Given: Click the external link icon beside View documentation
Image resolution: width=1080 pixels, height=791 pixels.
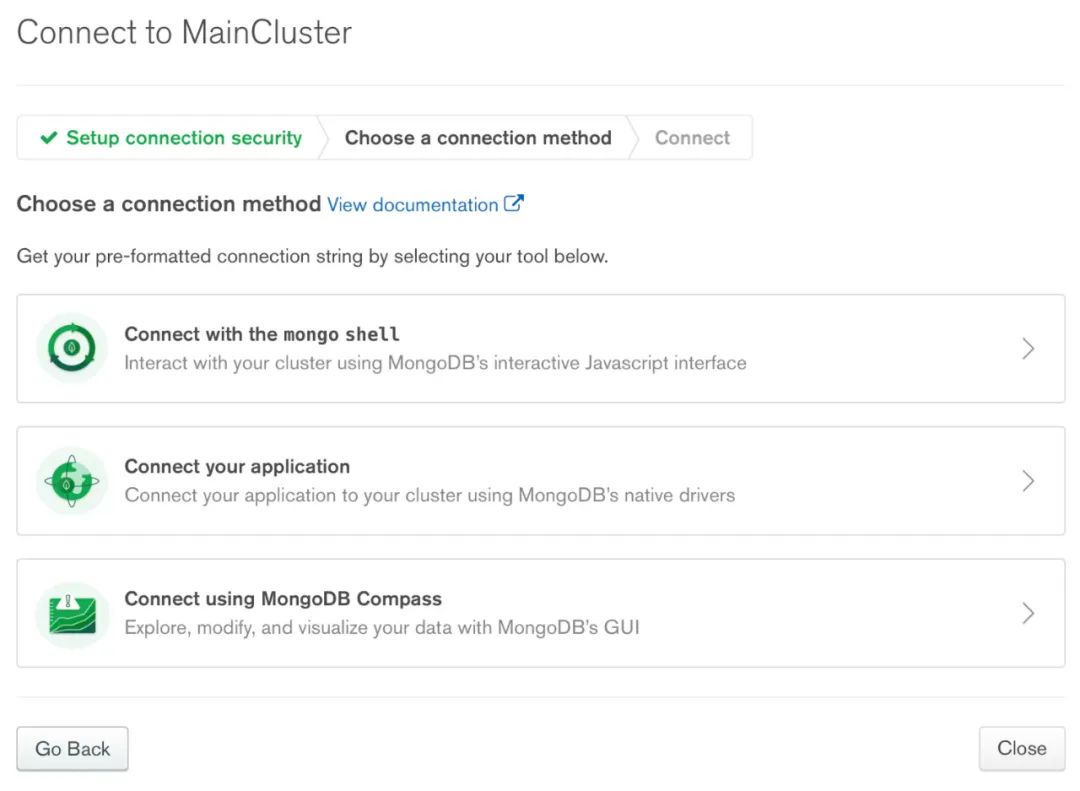Looking at the screenshot, I should (514, 203).
